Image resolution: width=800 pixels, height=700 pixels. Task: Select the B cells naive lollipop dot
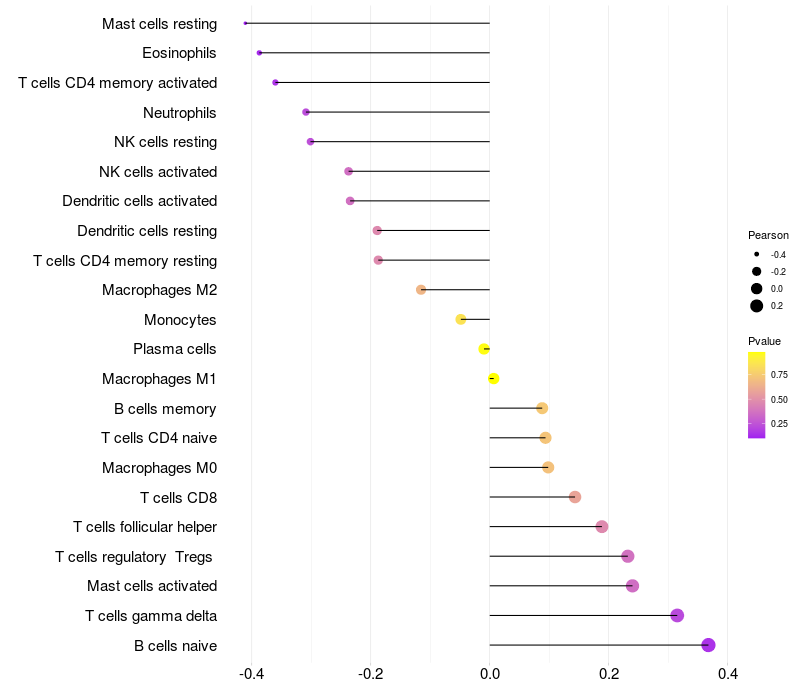pyautogui.click(x=708, y=645)
